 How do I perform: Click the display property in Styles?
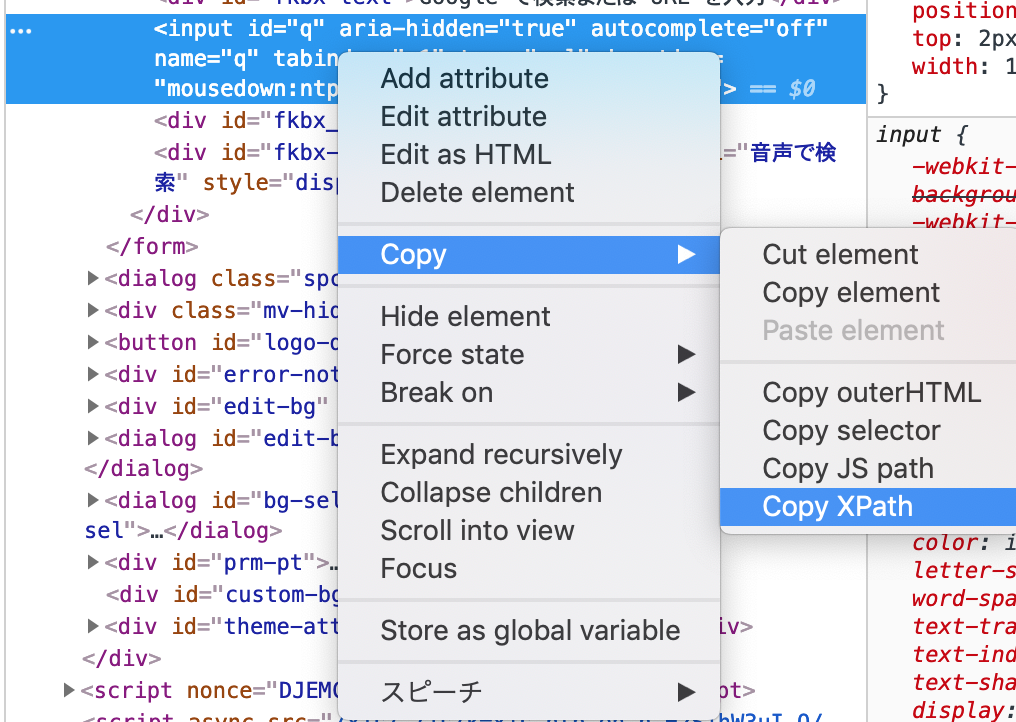[x=957, y=710]
